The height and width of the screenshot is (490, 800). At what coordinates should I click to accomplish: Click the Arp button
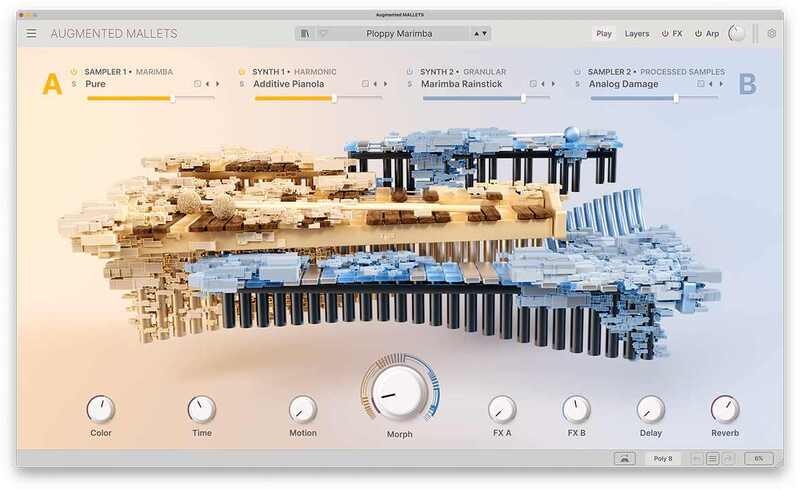tap(707, 33)
